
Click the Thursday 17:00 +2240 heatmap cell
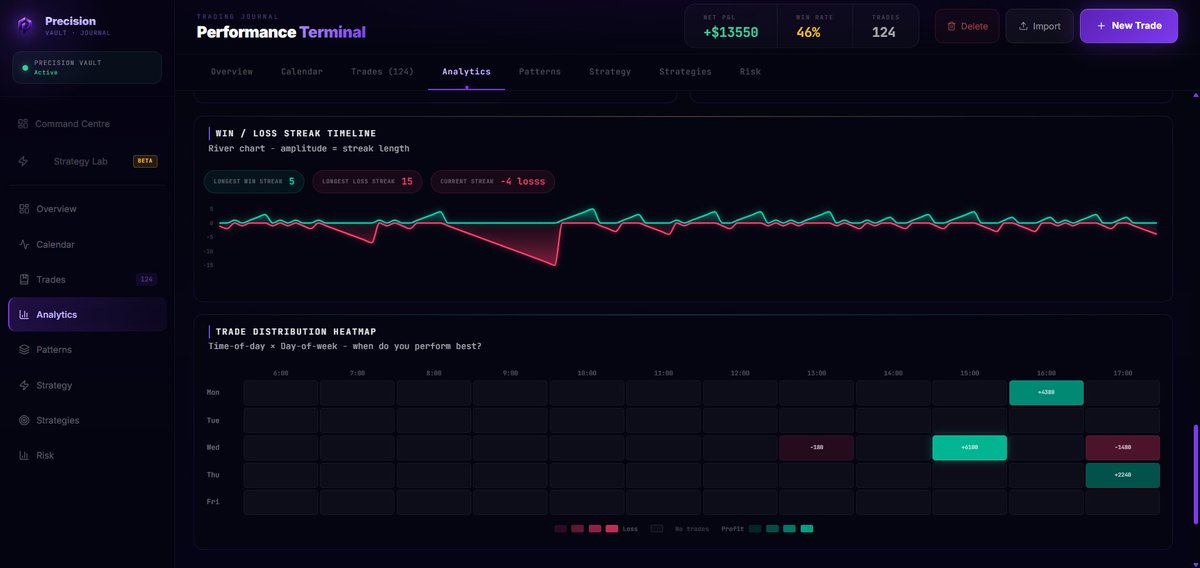tap(1123, 475)
